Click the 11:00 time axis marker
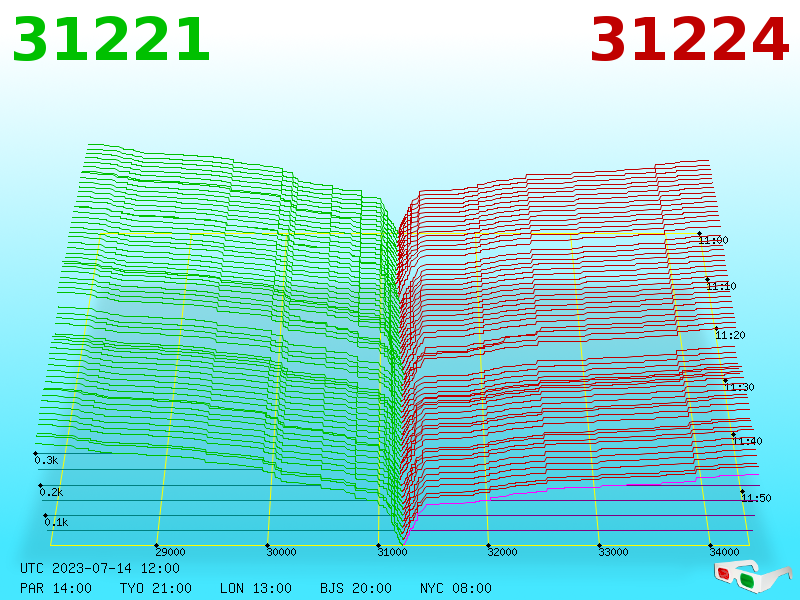 [713, 240]
